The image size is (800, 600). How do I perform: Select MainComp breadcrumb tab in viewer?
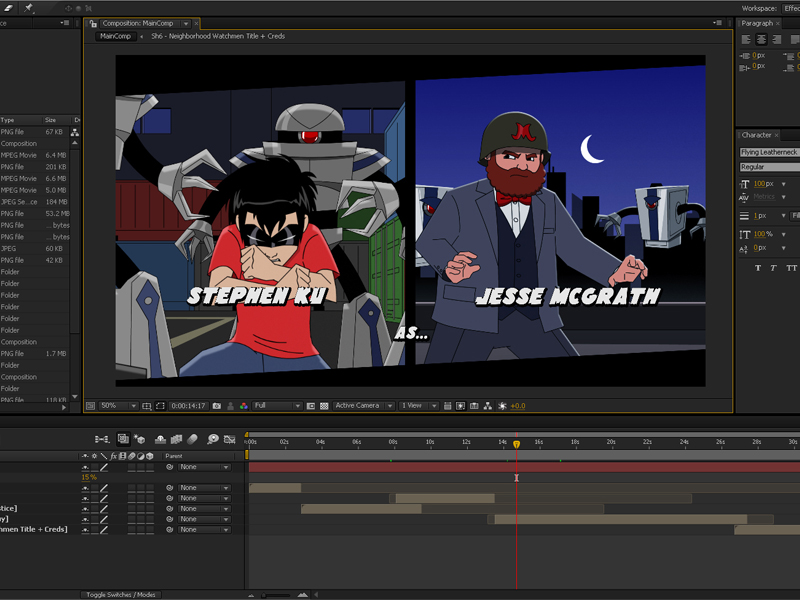coord(115,36)
